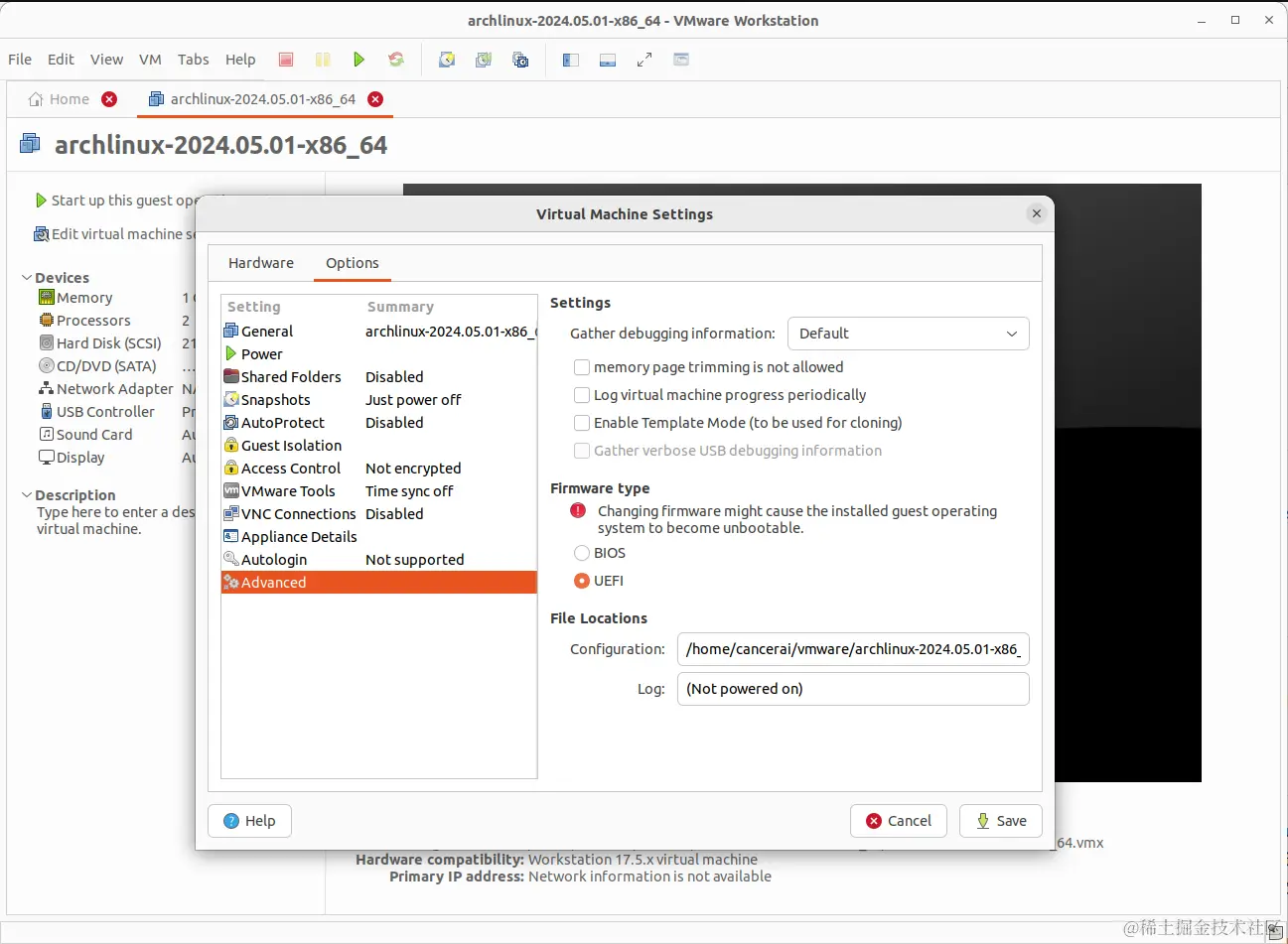The image size is (1288, 944).
Task: Select the Access Control setting row
Action: tap(379, 469)
